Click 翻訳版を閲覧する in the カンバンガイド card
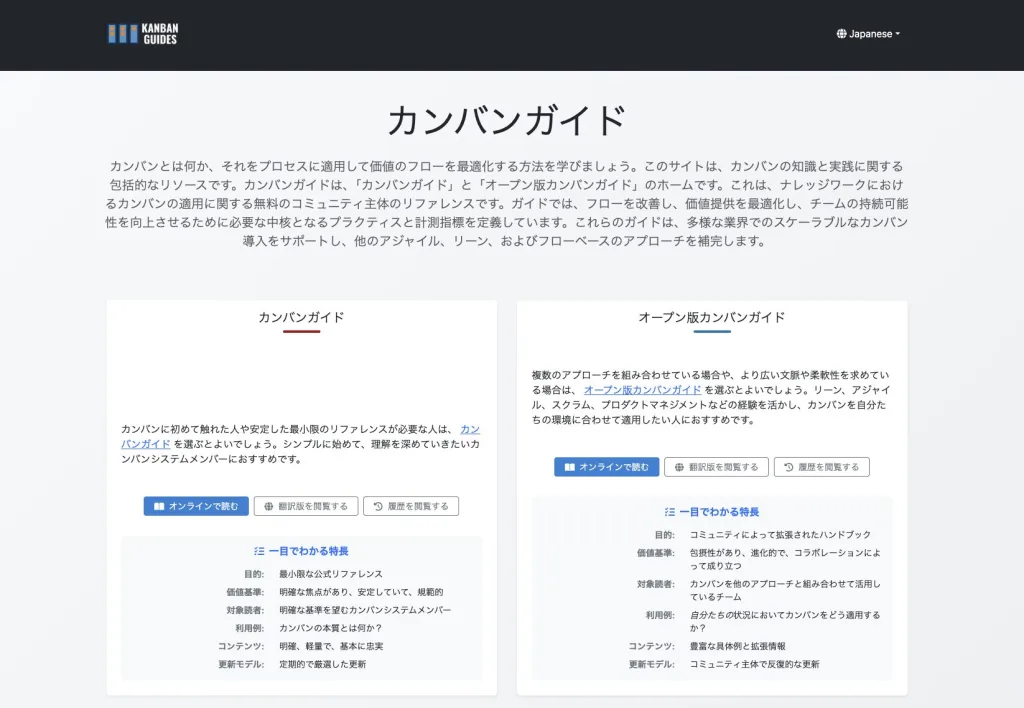 point(306,506)
